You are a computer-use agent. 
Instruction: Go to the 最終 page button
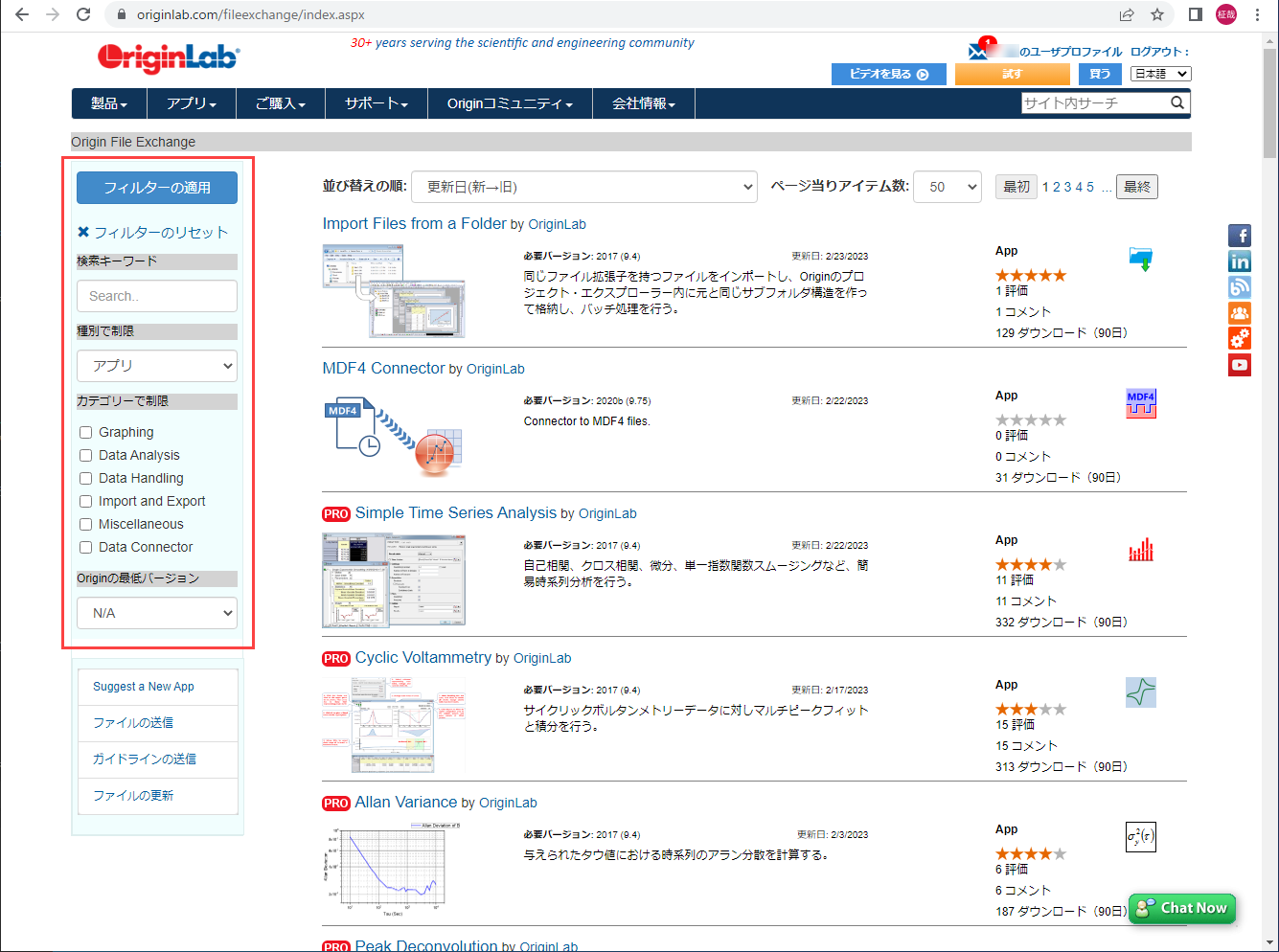tap(1137, 187)
